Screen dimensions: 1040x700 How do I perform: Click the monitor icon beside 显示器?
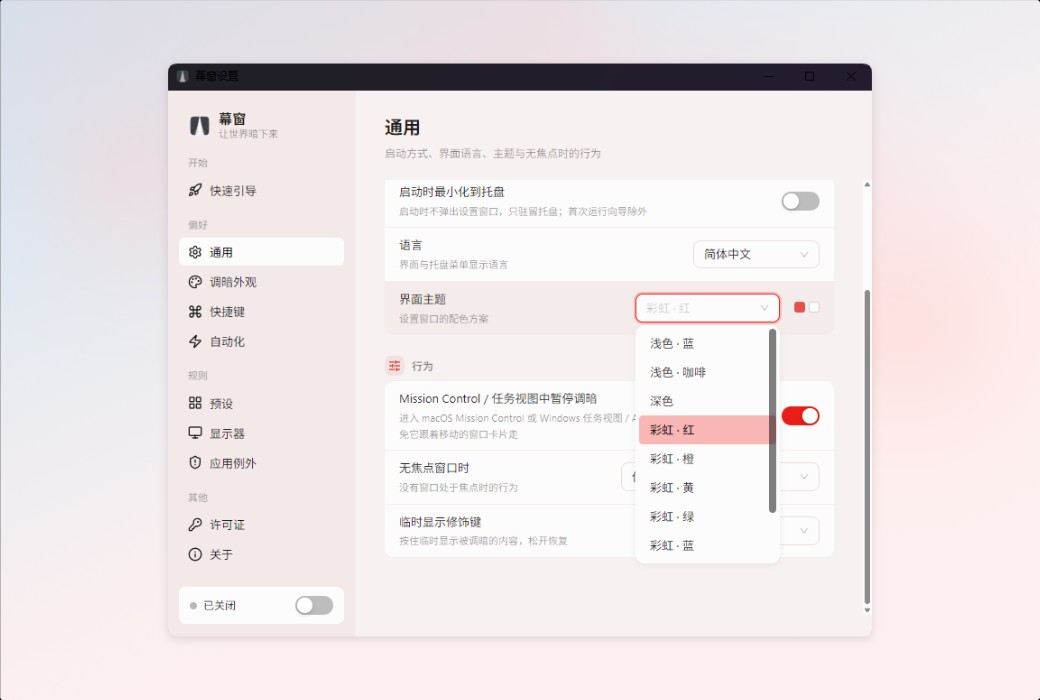click(195, 433)
